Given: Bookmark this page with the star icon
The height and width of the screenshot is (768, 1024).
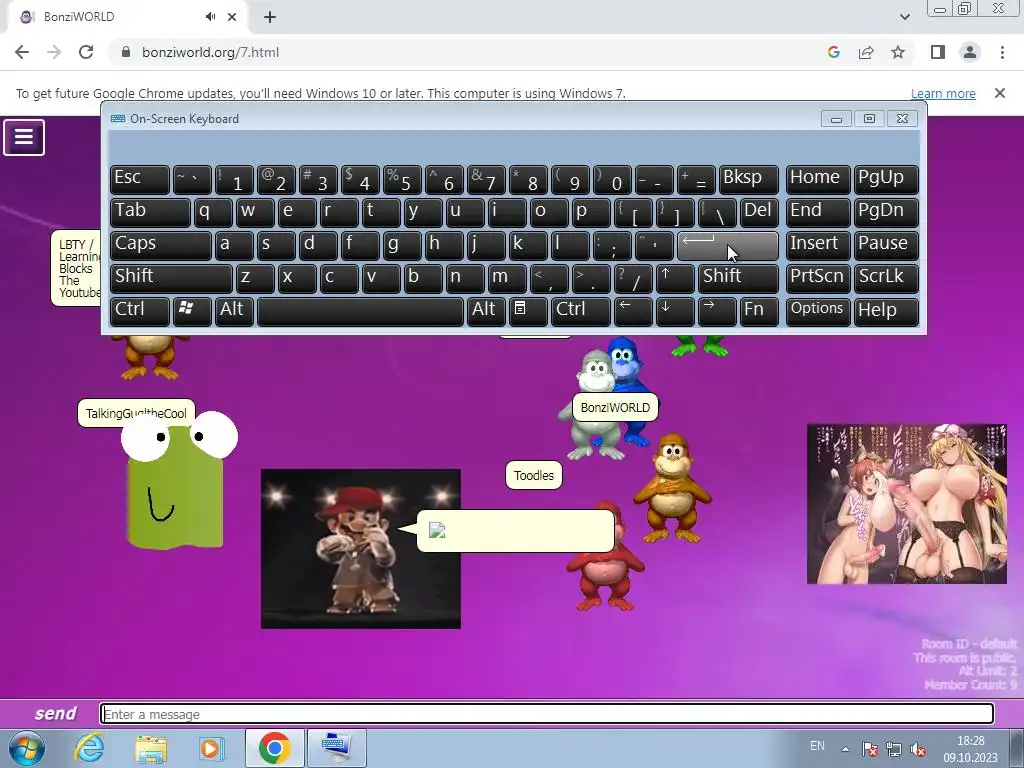Looking at the screenshot, I should coord(898,52).
